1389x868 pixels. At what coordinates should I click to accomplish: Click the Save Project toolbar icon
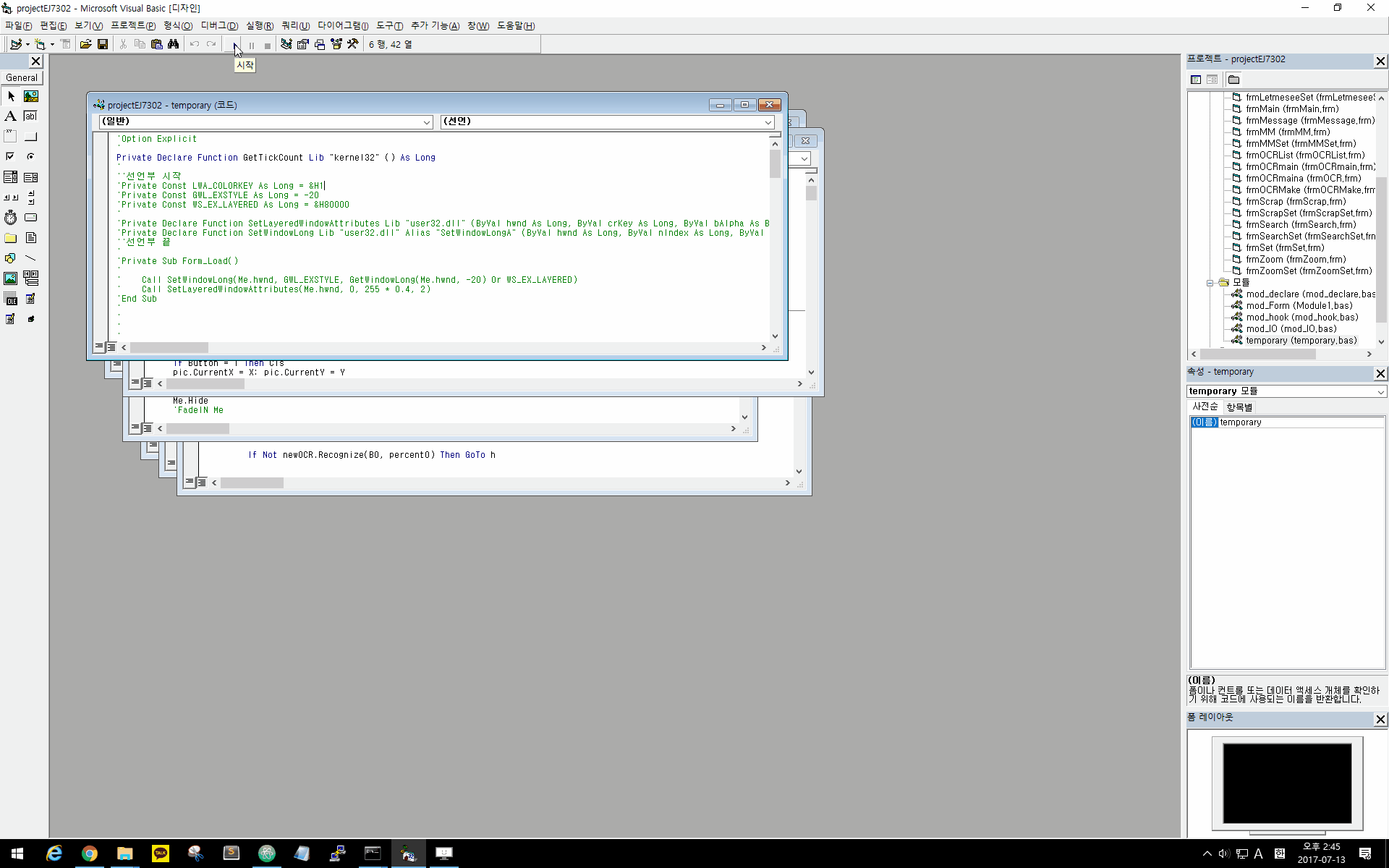[103, 45]
